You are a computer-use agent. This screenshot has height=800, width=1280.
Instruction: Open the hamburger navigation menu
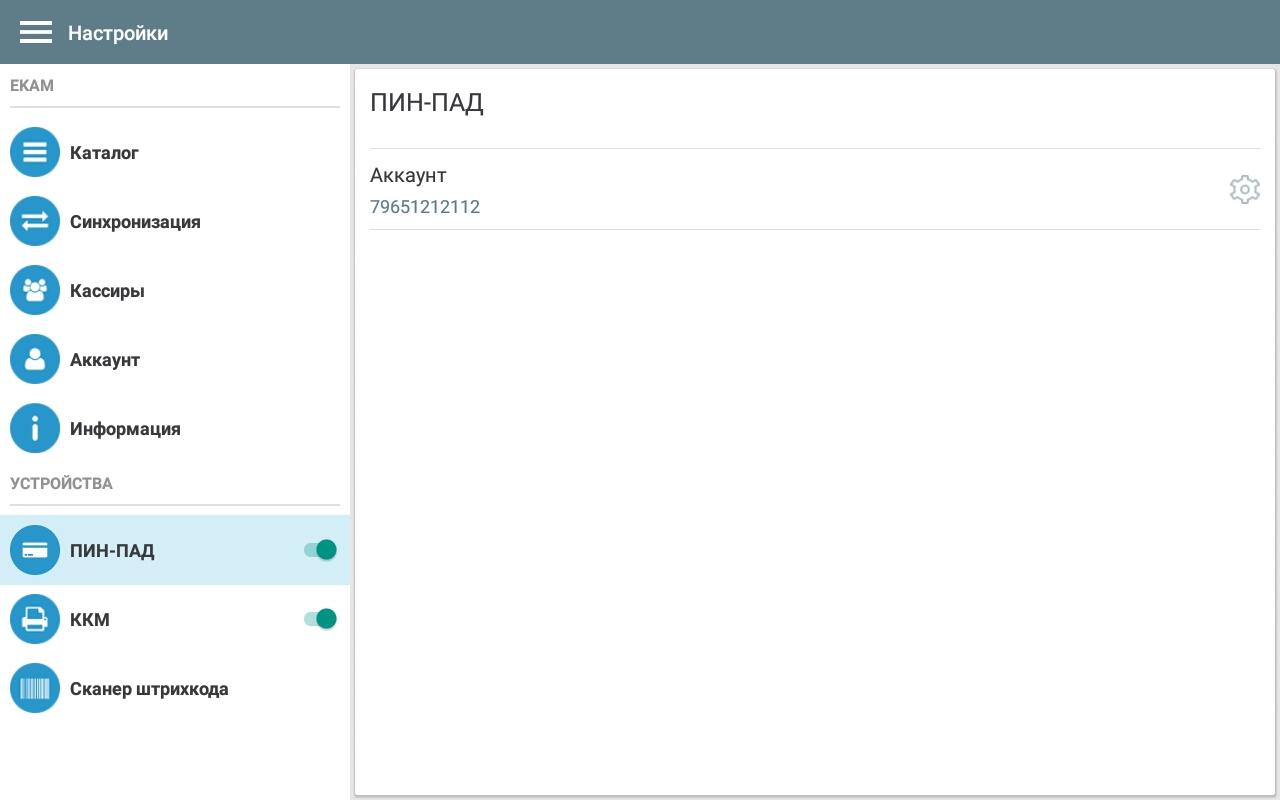pyautogui.click(x=35, y=33)
